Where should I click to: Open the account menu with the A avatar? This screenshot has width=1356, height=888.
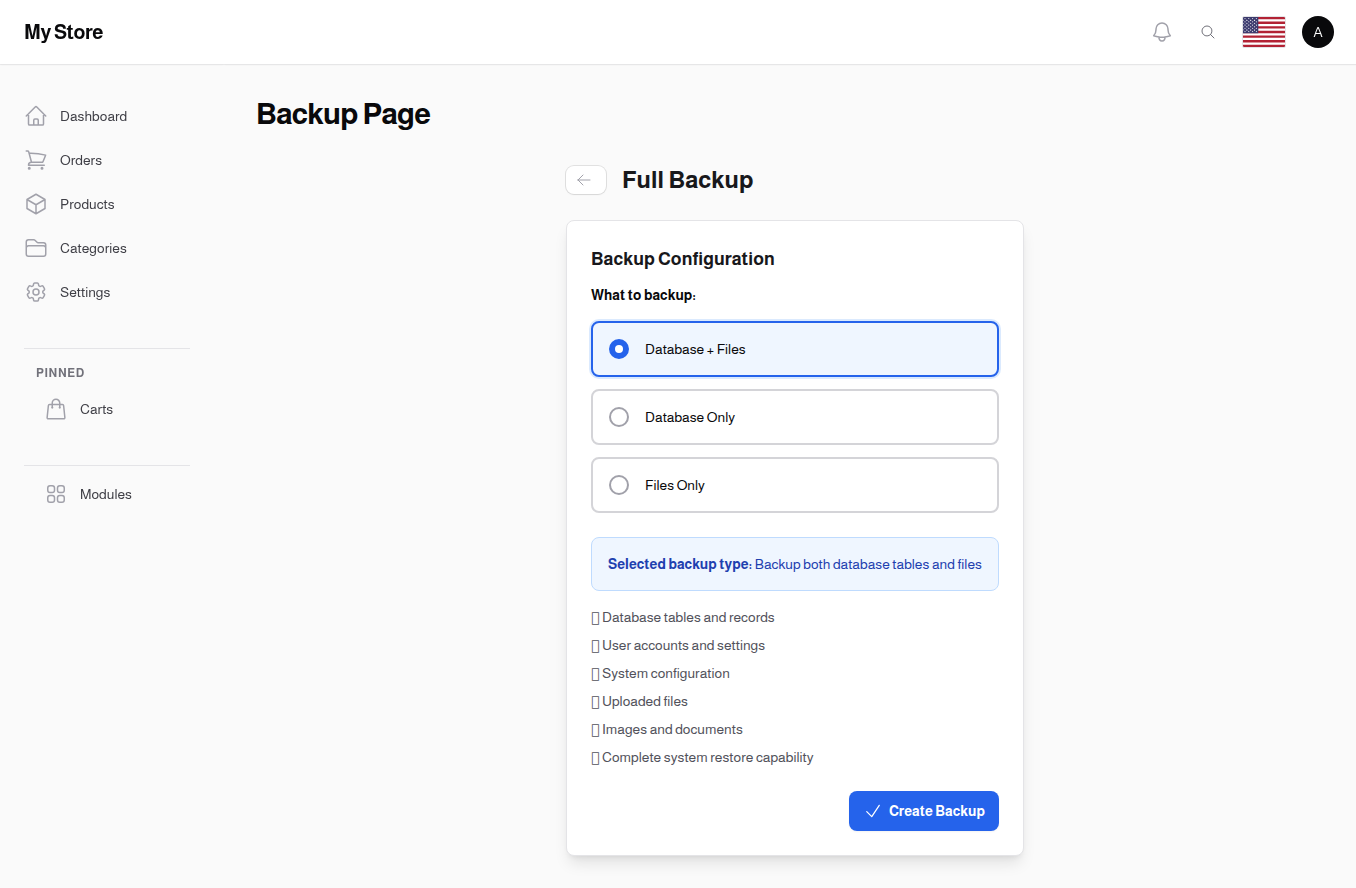click(x=1317, y=31)
